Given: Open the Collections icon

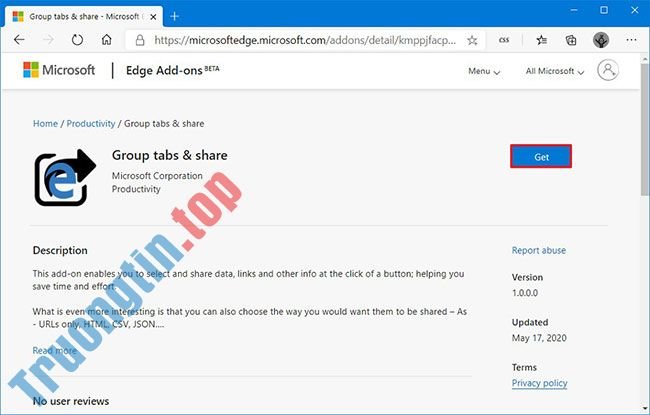Looking at the screenshot, I should pos(571,40).
